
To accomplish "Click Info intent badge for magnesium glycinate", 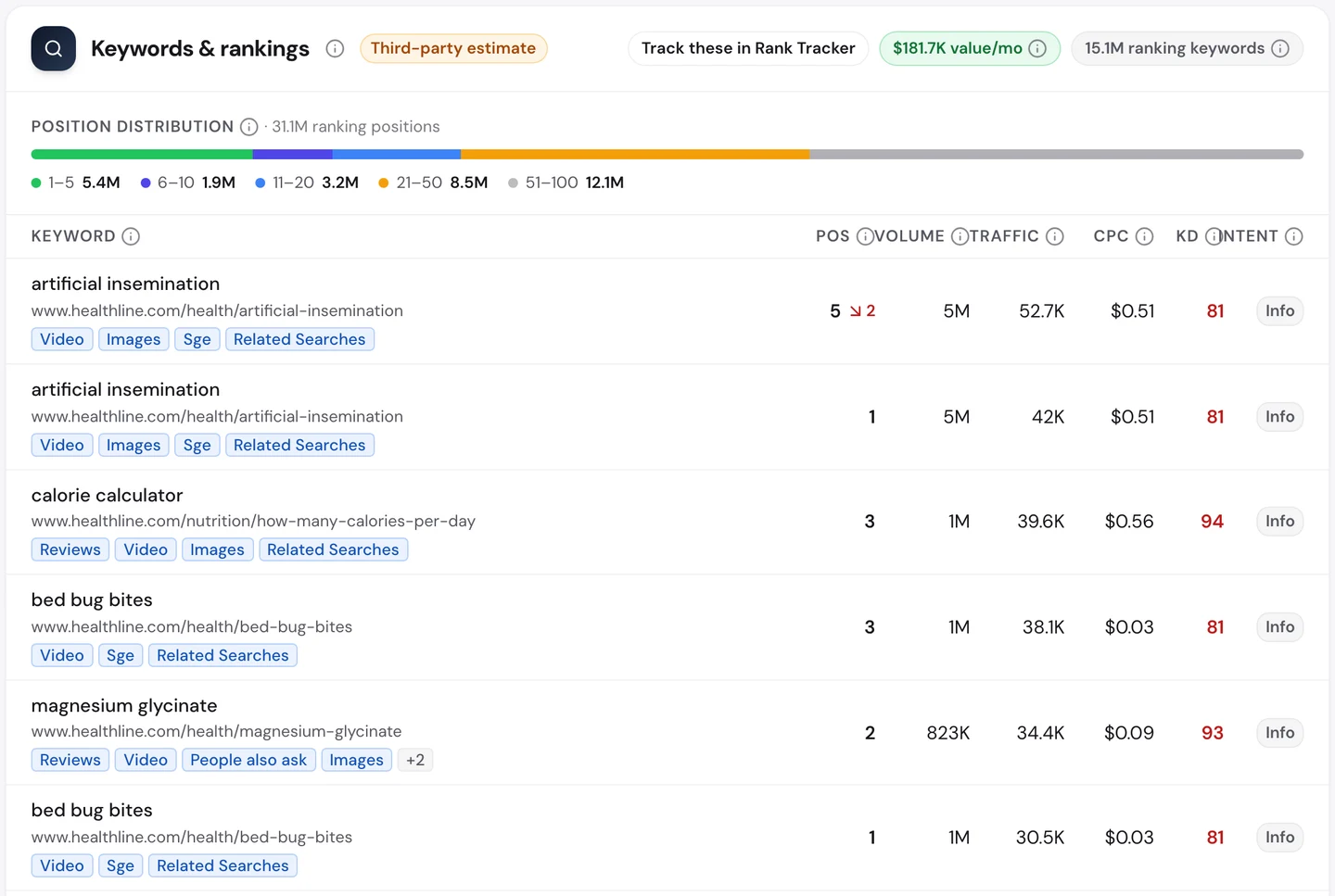I will [1279, 733].
